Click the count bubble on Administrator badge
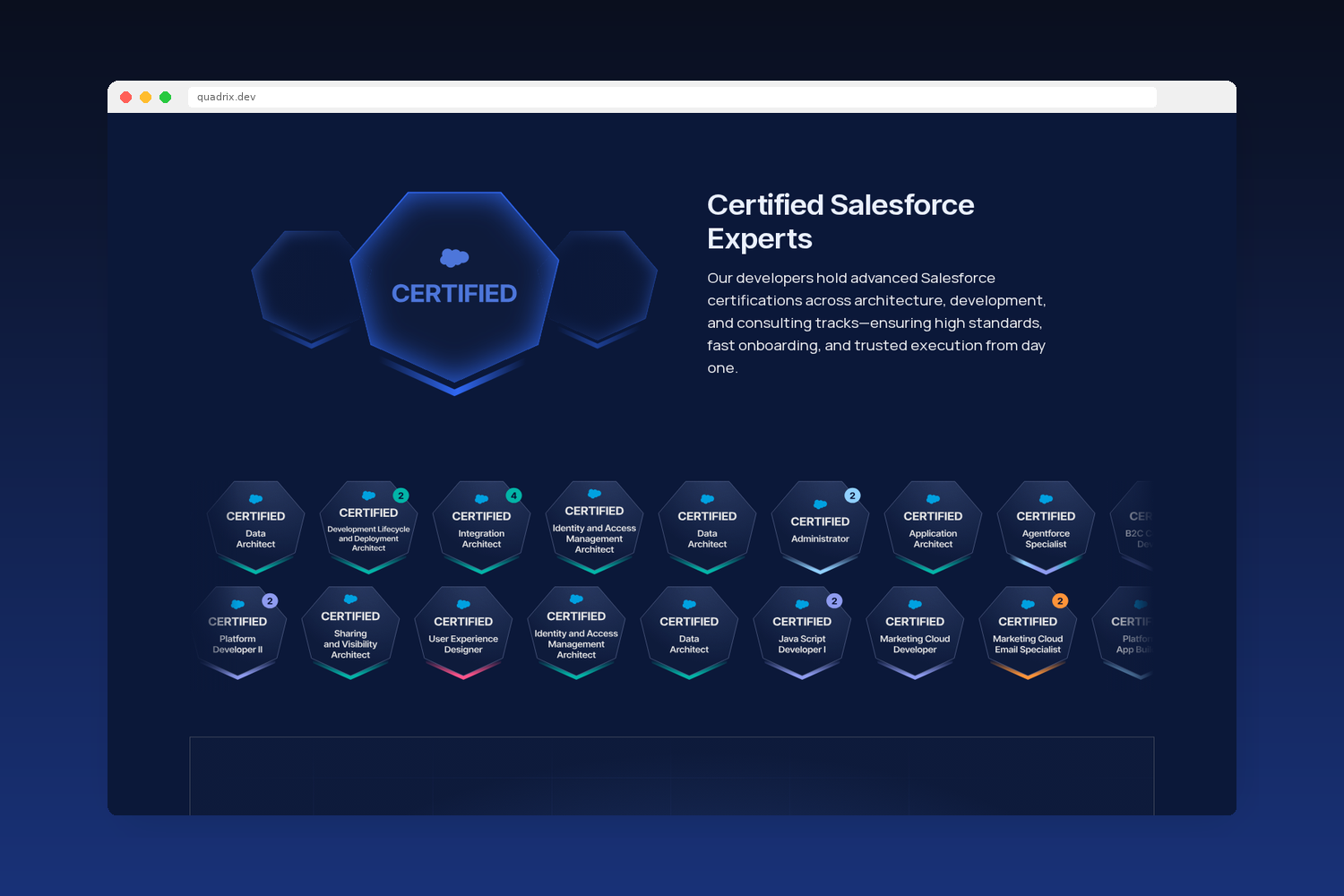 852,495
